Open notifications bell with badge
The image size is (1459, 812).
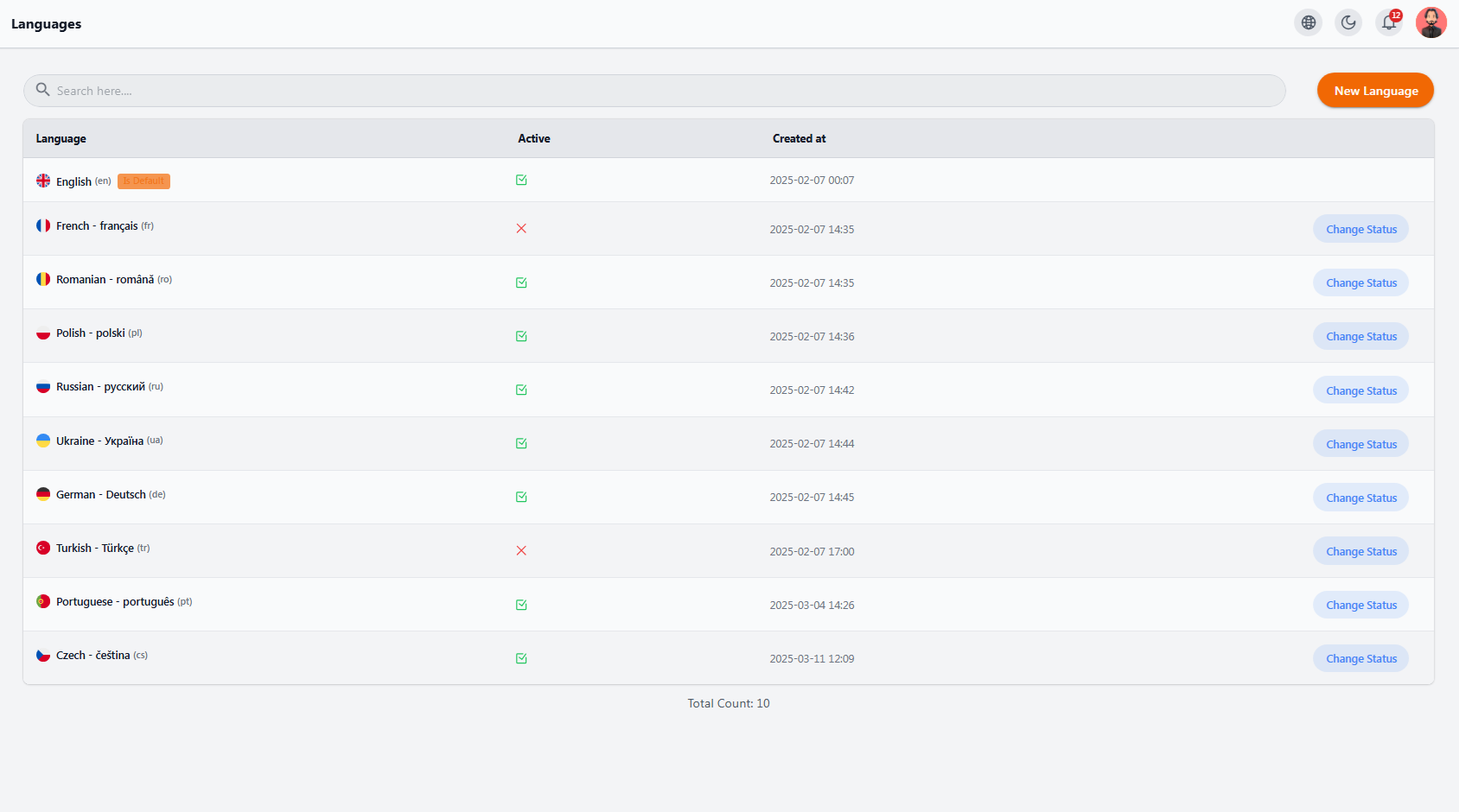pyautogui.click(x=1389, y=22)
